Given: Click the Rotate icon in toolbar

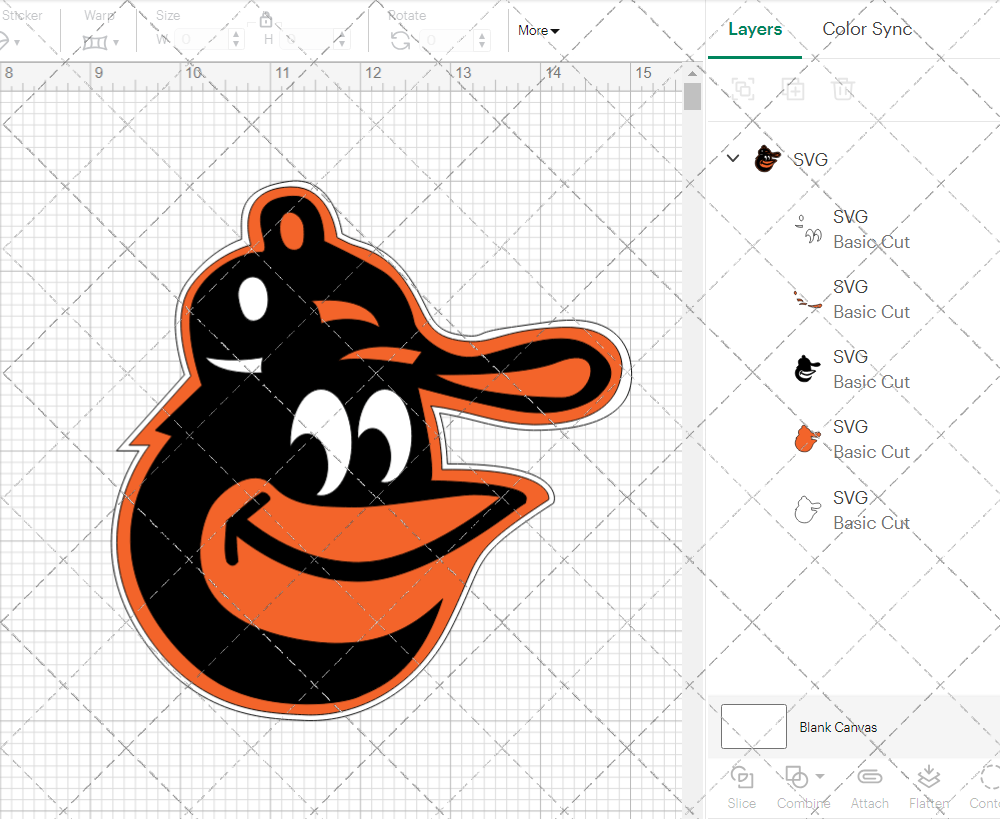Looking at the screenshot, I should (400, 40).
